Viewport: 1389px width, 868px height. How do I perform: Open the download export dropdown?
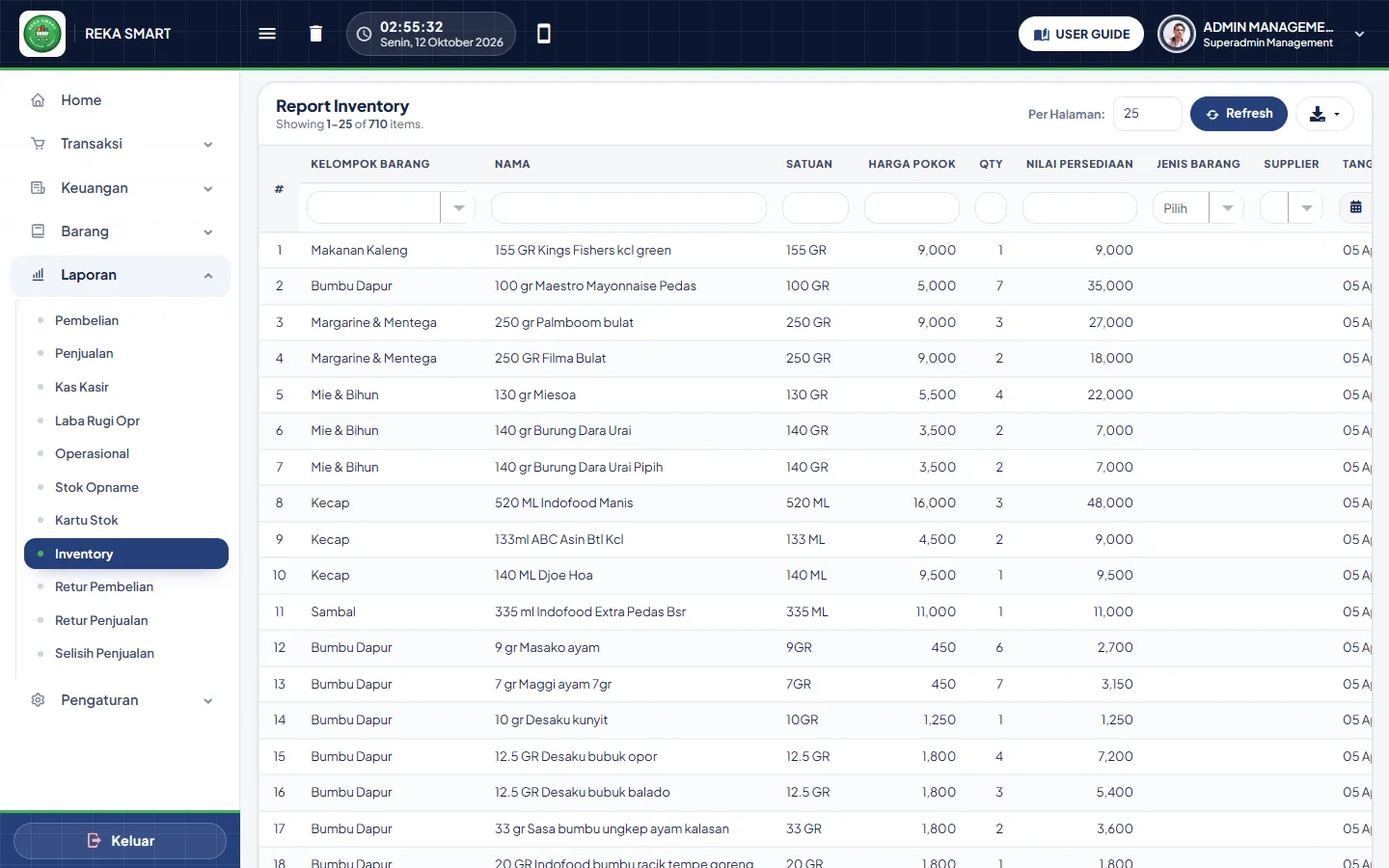[1324, 114]
